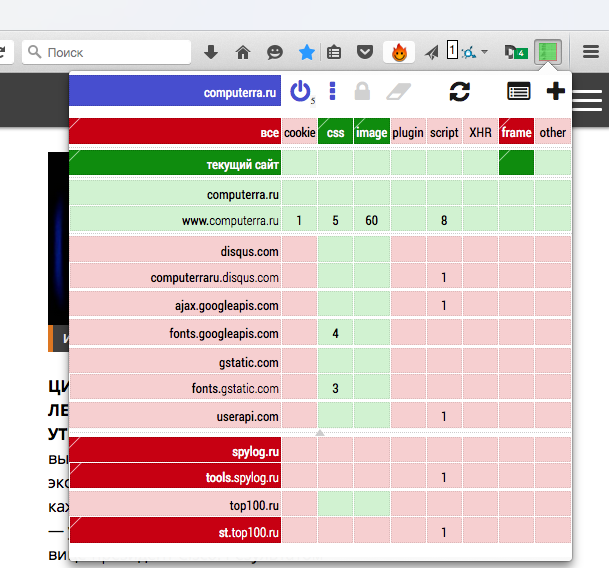Screen dimensions: 609x568
Task: Click the padlock save-changes icon
Action: pyautogui.click(x=362, y=92)
